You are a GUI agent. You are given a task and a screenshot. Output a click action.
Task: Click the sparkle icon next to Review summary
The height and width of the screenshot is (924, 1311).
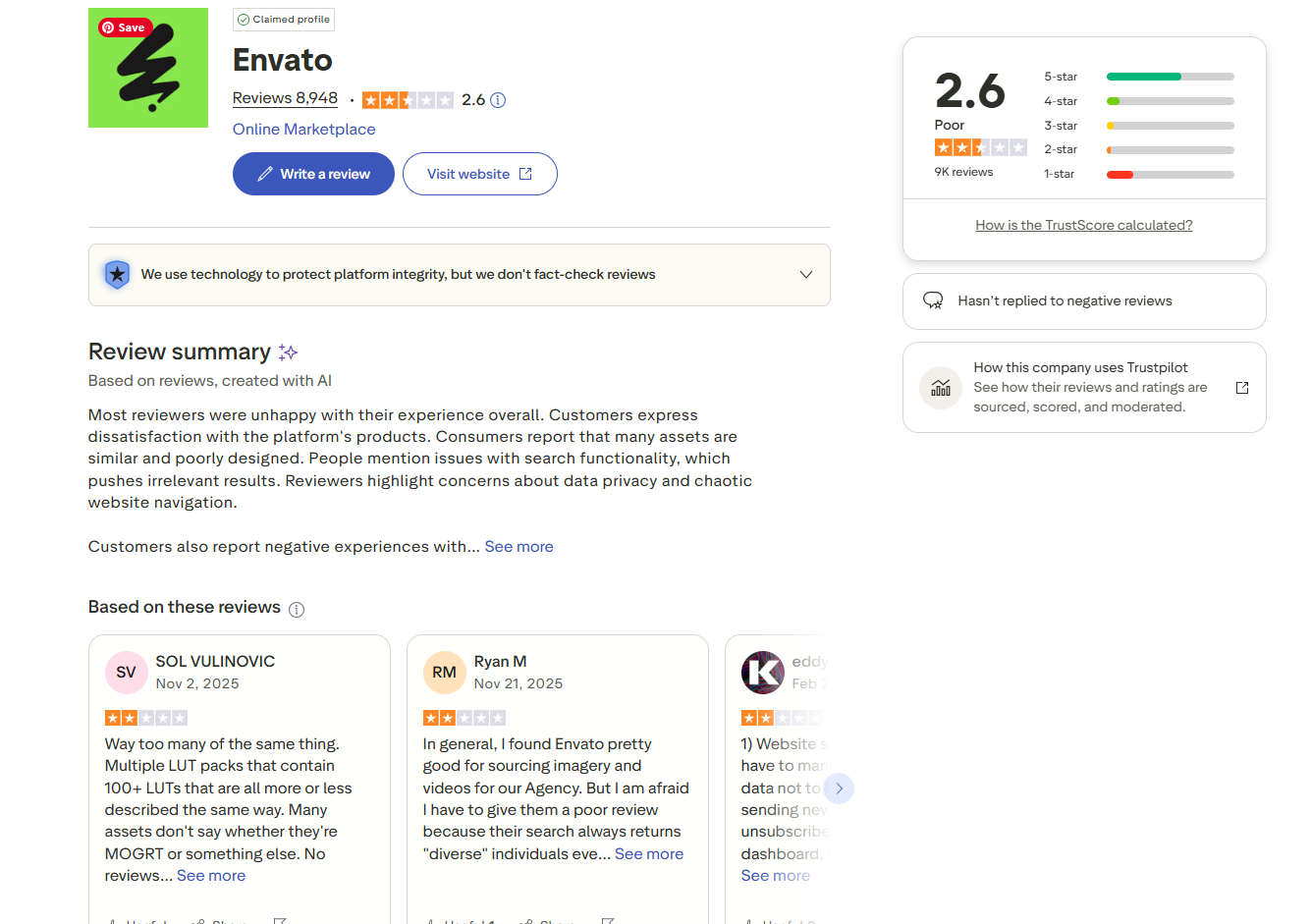click(288, 353)
